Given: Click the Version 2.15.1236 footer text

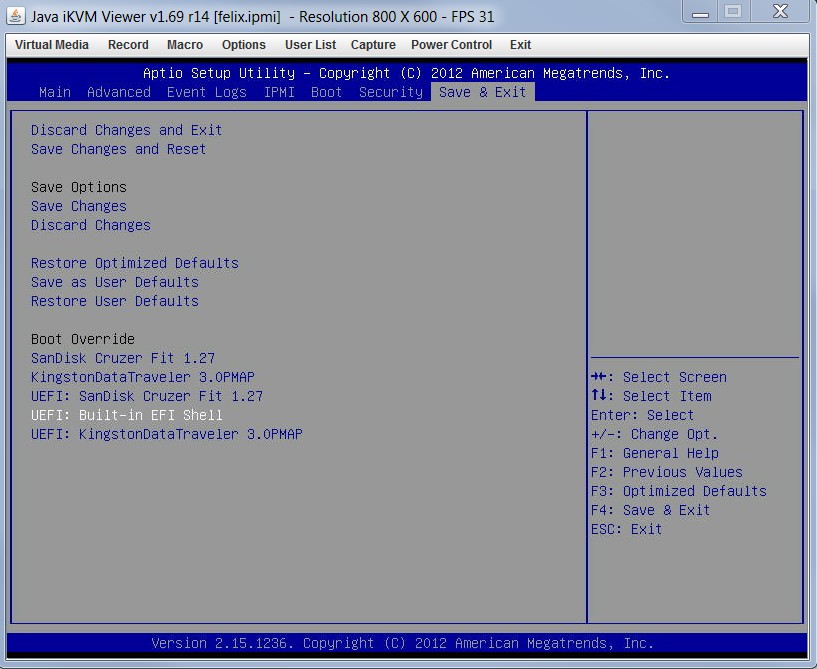Looking at the screenshot, I should pyautogui.click(x=403, y=643).
